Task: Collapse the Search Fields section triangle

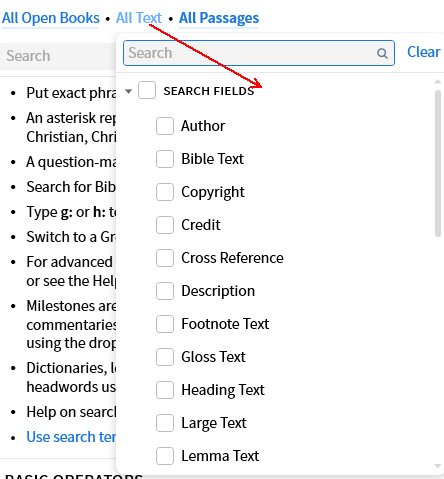Action: [x=128, y=91]
